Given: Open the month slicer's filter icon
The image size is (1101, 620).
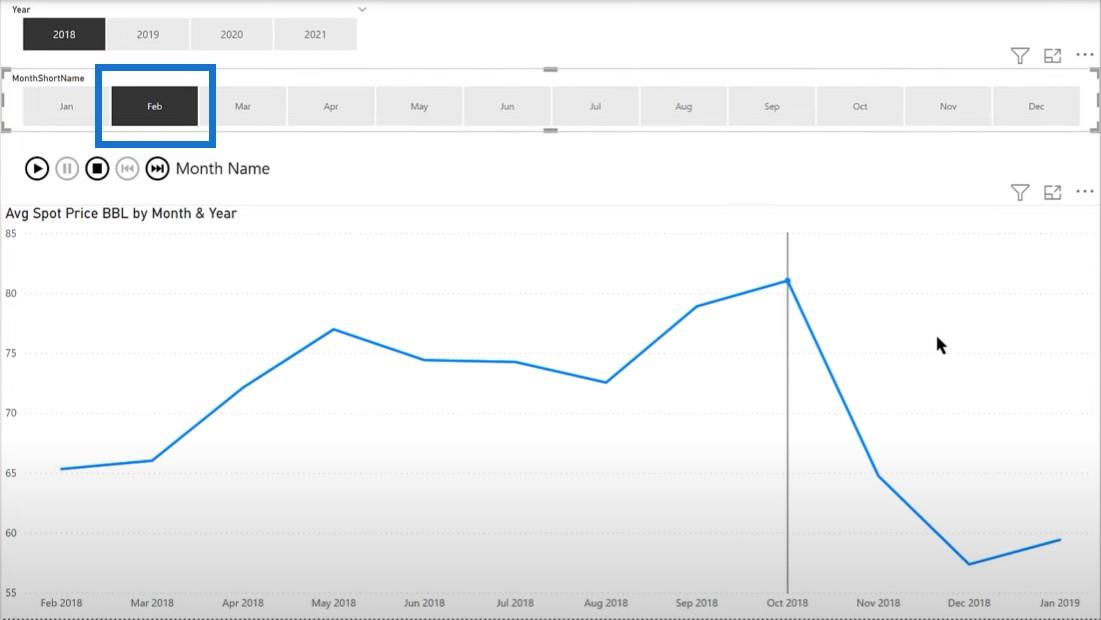Looking at the screenshot, I should click(1020, 55).
